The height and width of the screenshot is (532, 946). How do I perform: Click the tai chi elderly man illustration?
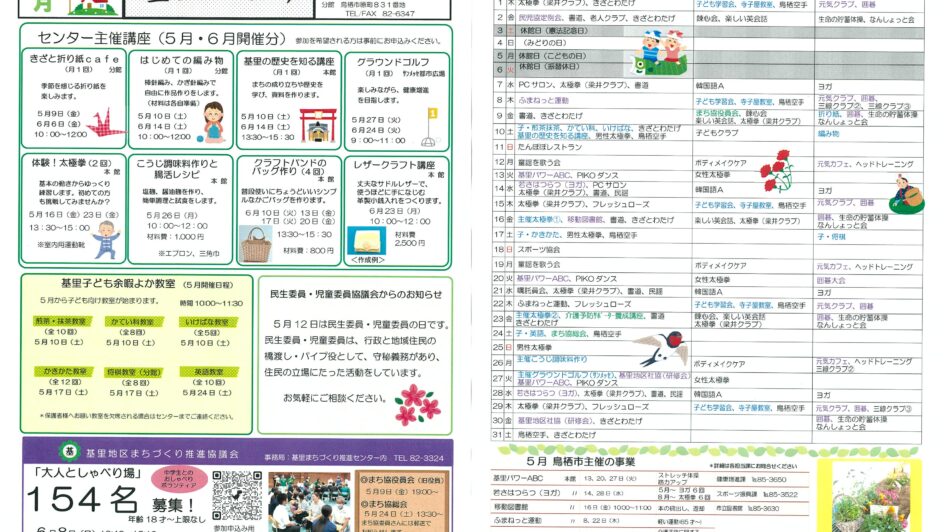coord(107,239)
